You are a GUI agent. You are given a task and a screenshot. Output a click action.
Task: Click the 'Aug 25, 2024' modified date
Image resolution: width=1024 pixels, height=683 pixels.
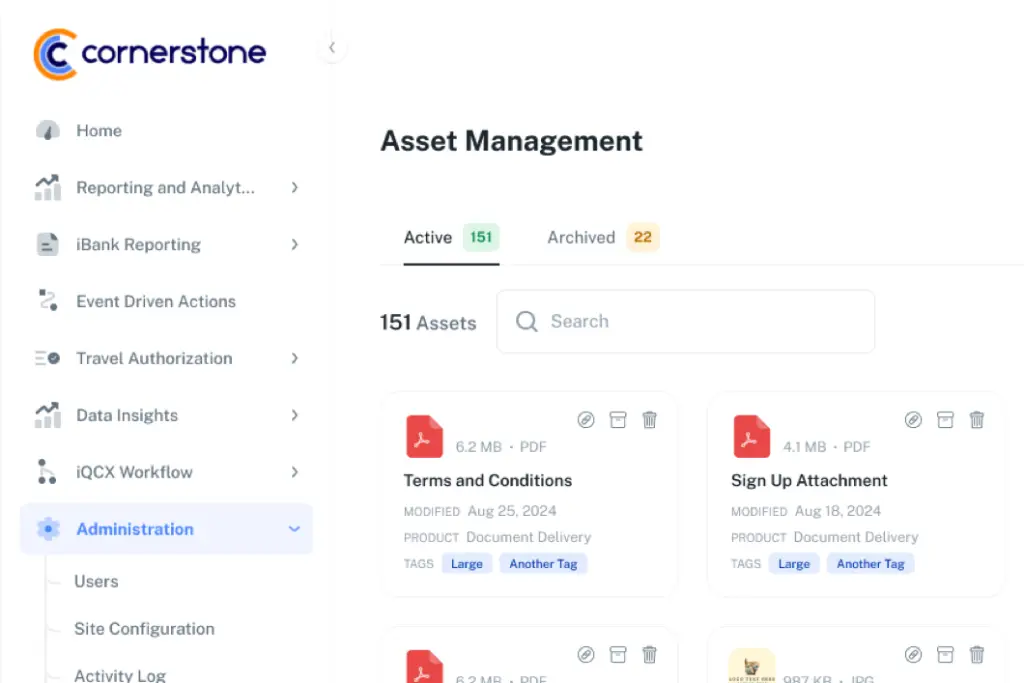512,511
